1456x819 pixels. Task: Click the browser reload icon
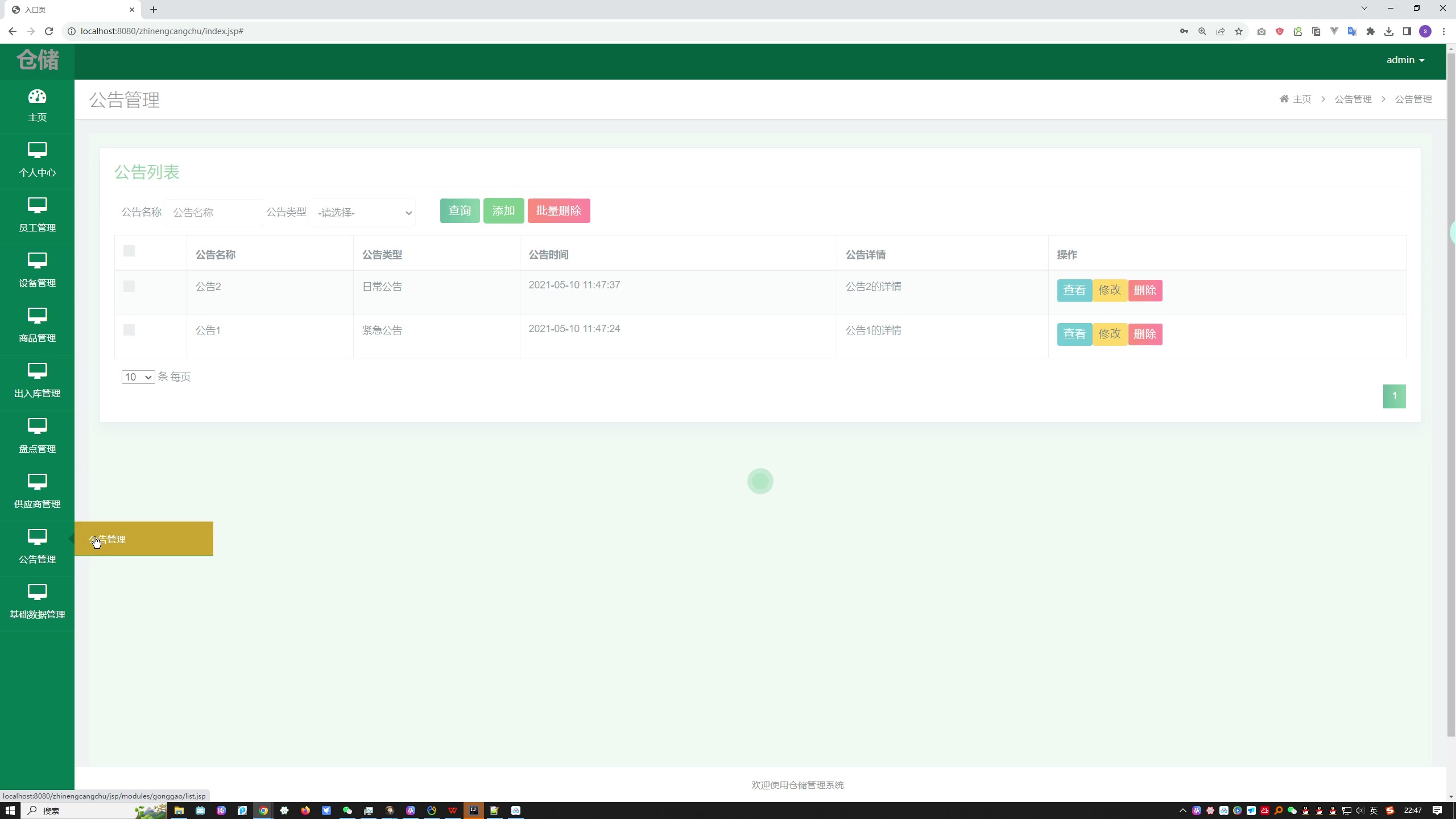point(49,31)
